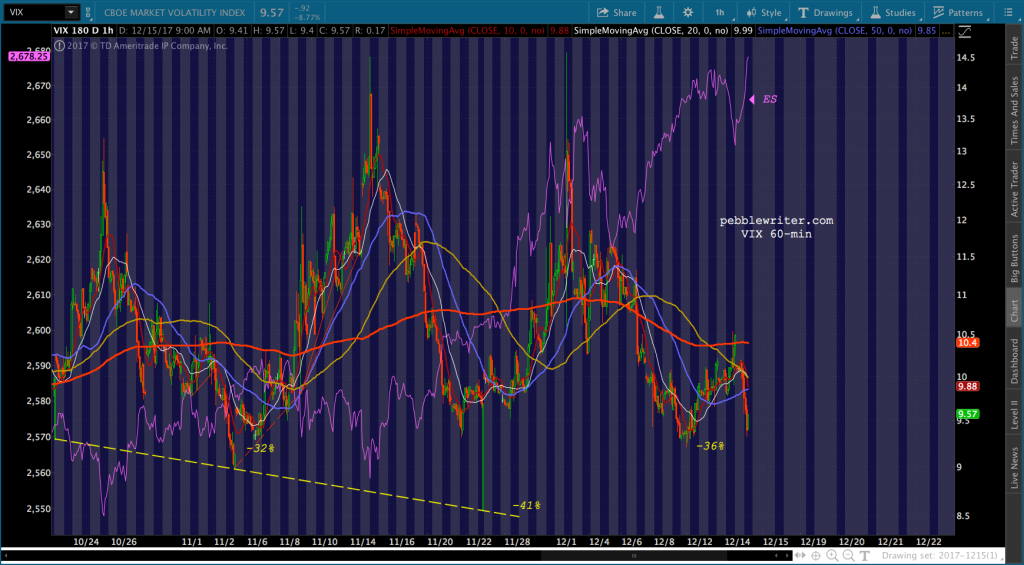
Task: Click the VIX symbol input field
Action: tap(35, 12)
